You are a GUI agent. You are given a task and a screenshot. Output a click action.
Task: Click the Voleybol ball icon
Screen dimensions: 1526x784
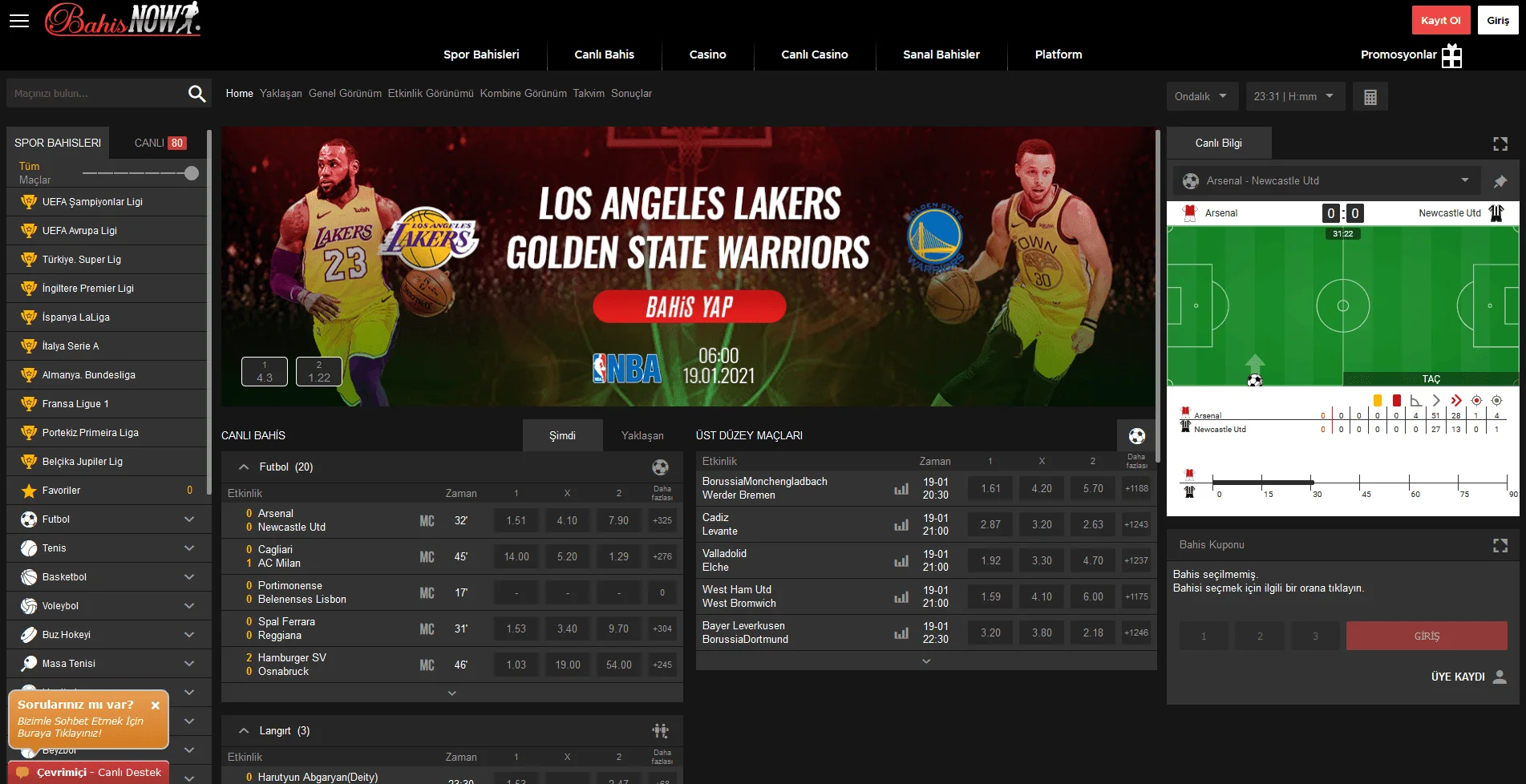pos(29,606)
